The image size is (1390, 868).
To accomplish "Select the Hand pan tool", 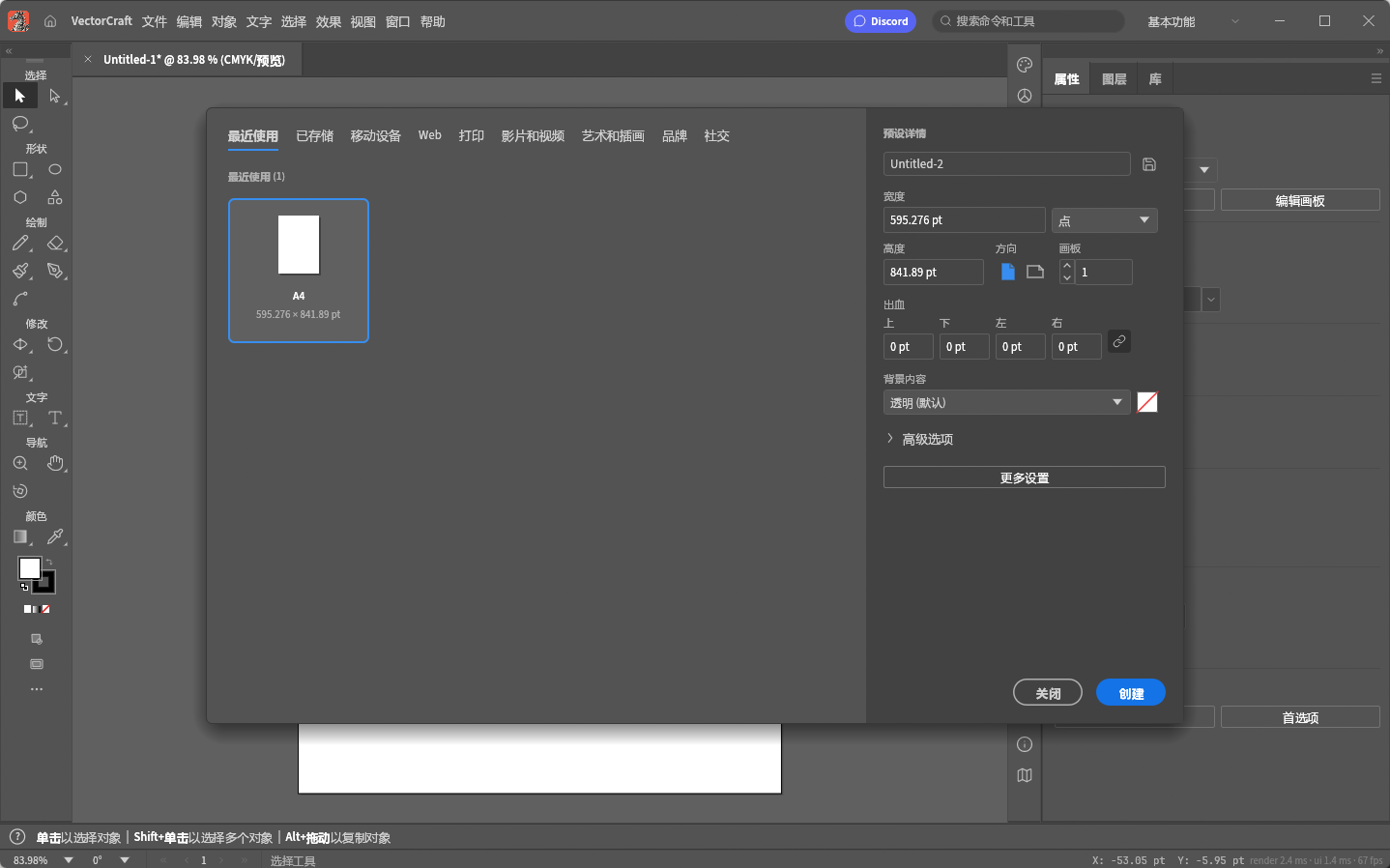I will point(55,464).
